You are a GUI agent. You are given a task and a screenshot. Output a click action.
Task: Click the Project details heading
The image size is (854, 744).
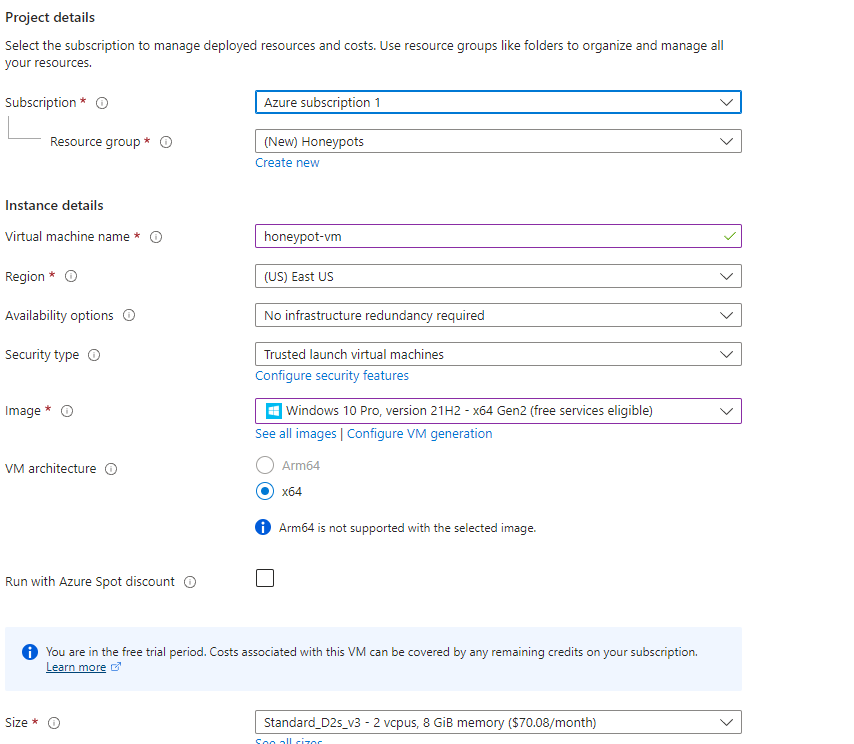pos(50,18)
